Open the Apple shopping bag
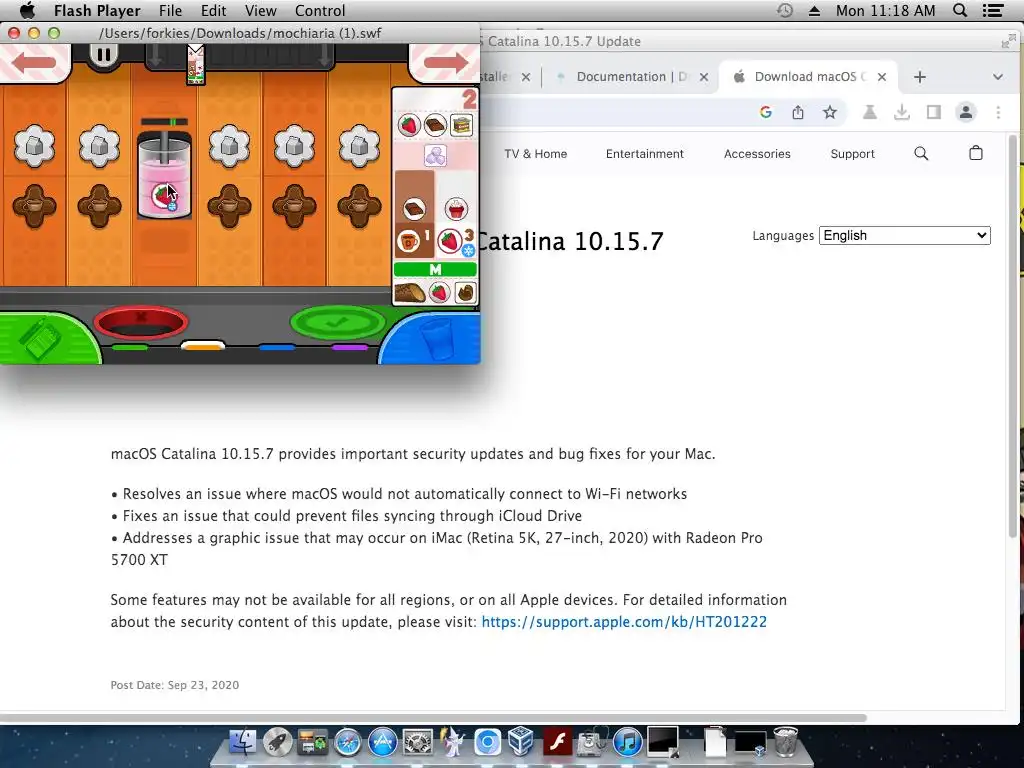 [x=976, y=153]
